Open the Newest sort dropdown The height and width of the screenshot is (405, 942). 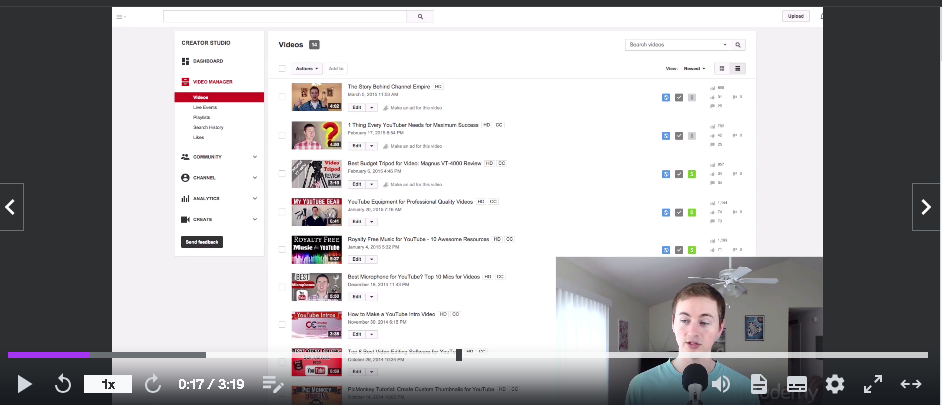pyautogui.click(x=694, y=69)
